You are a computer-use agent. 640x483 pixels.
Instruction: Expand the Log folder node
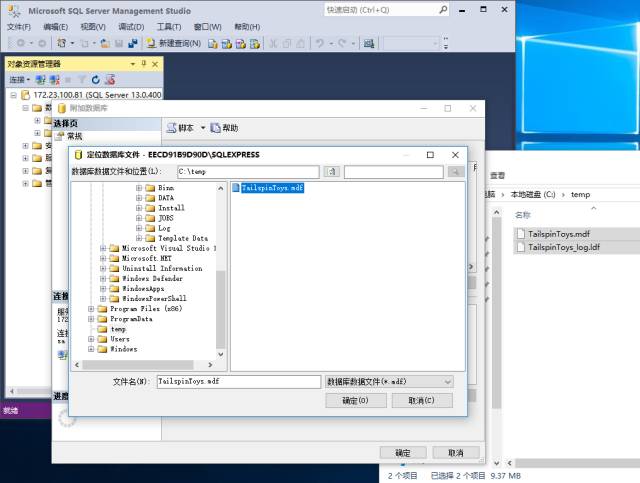tap(139, 228)
